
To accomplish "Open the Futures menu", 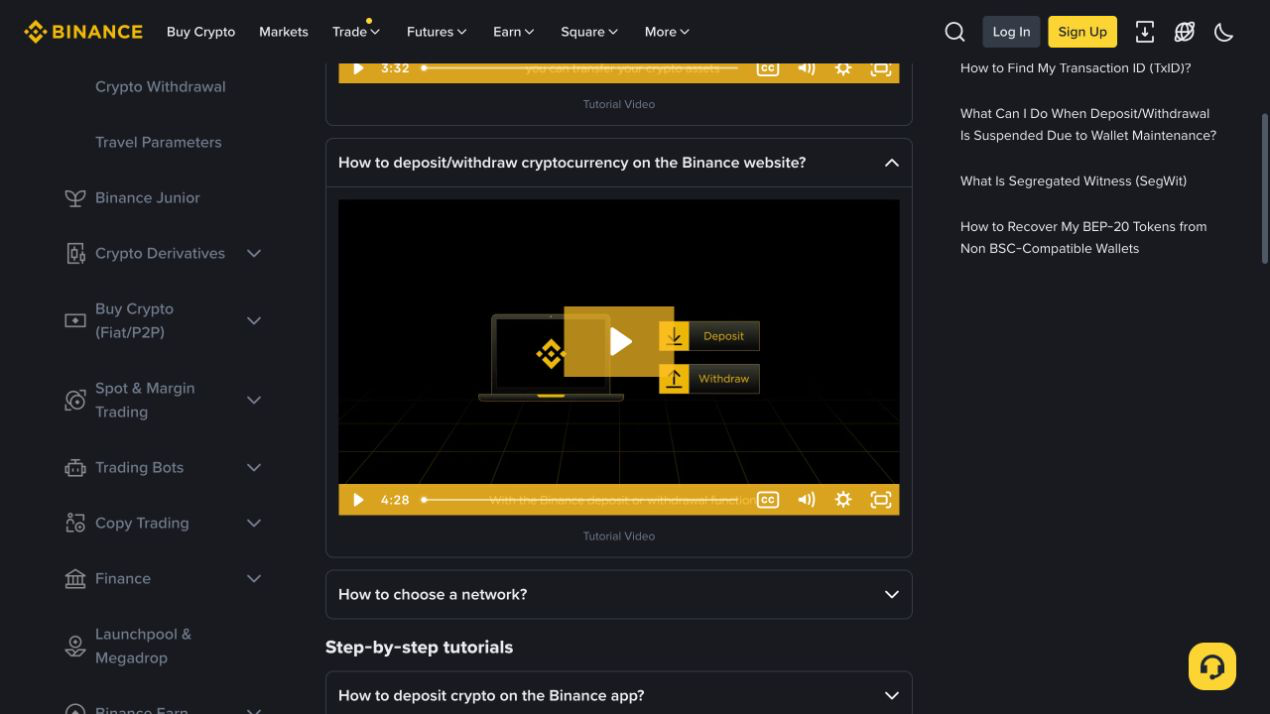I will [437, 32].
